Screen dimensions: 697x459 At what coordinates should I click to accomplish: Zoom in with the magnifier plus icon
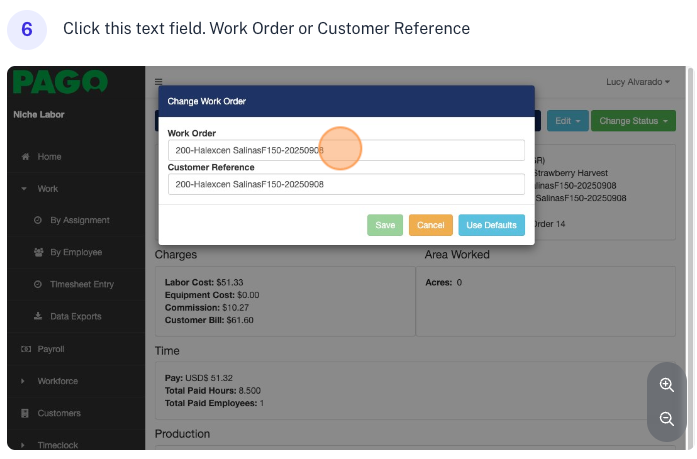(667, 385)
